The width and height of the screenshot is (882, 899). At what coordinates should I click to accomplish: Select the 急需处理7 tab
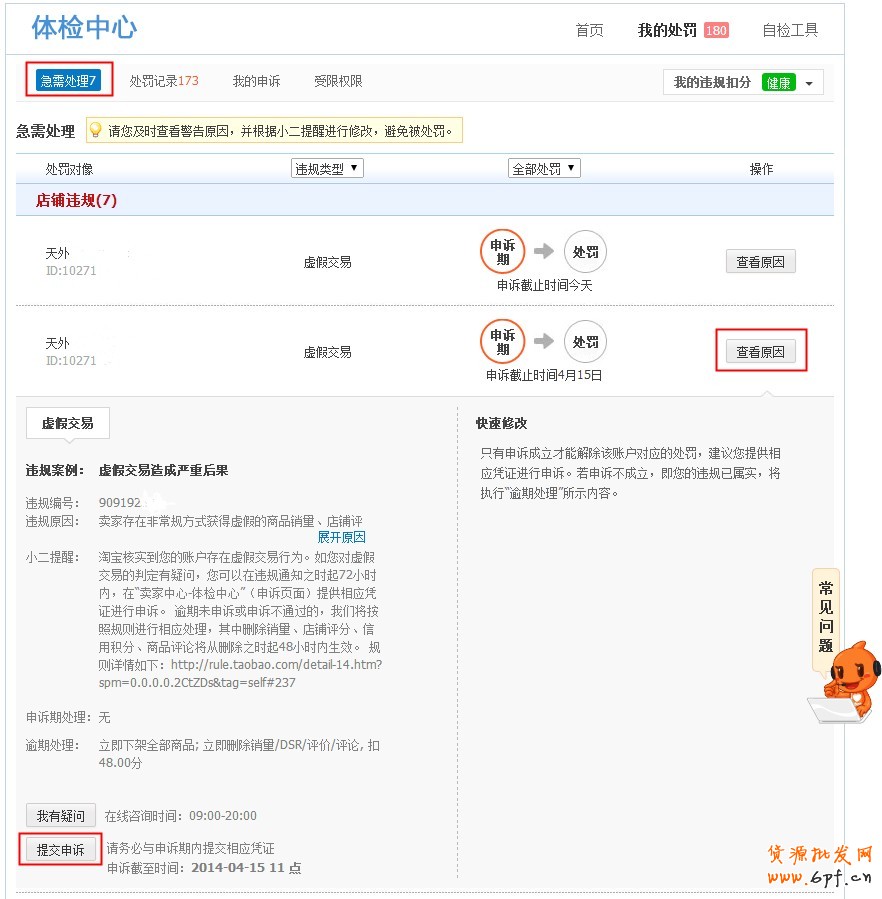(x=68, y=80)
